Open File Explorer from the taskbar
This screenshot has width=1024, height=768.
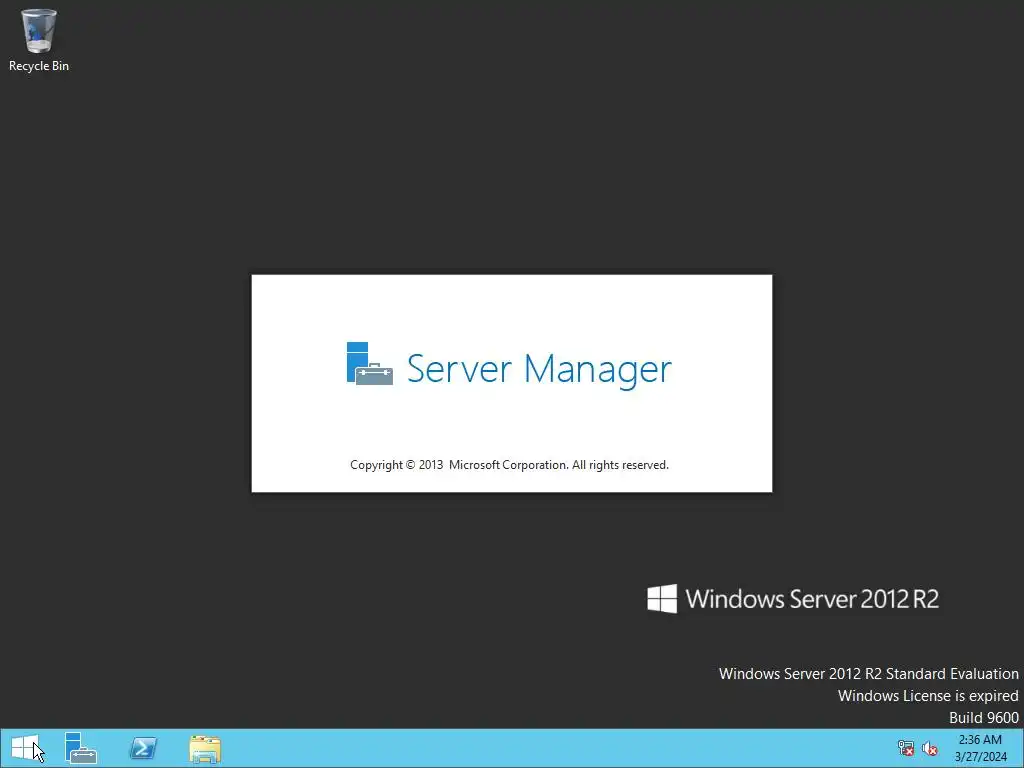205,749
